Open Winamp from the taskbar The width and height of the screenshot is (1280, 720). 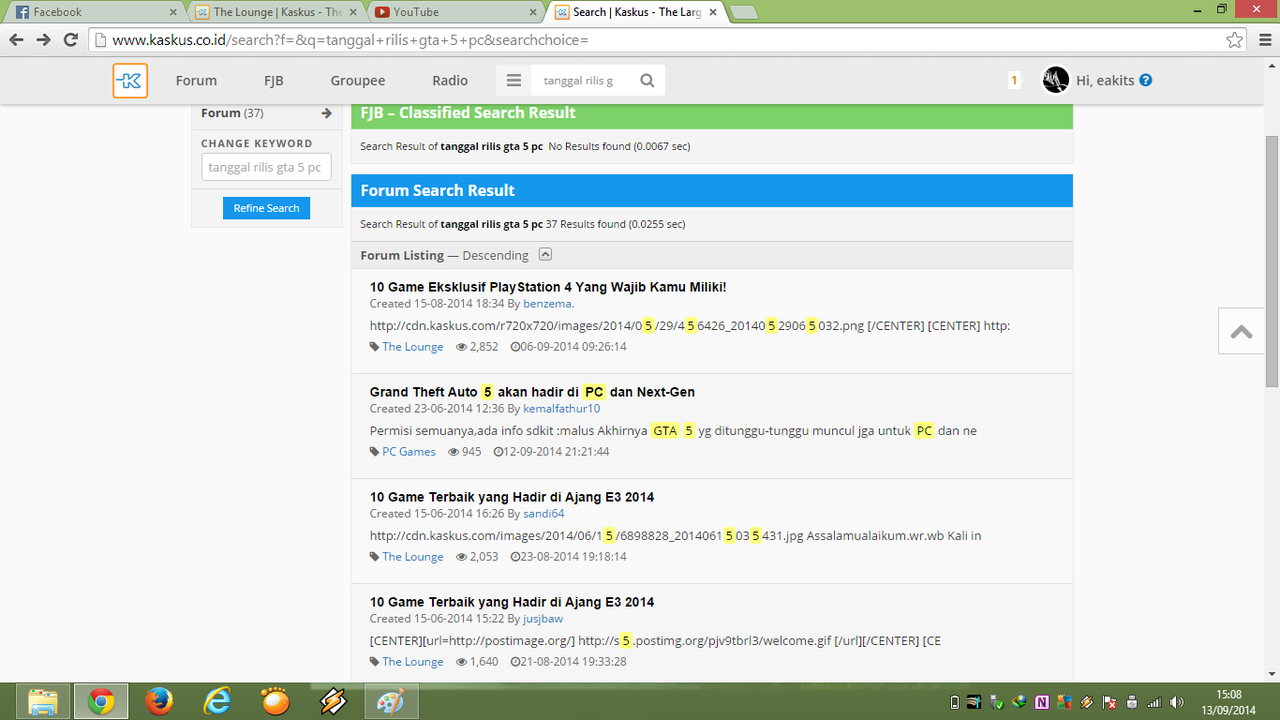(333, 702)
